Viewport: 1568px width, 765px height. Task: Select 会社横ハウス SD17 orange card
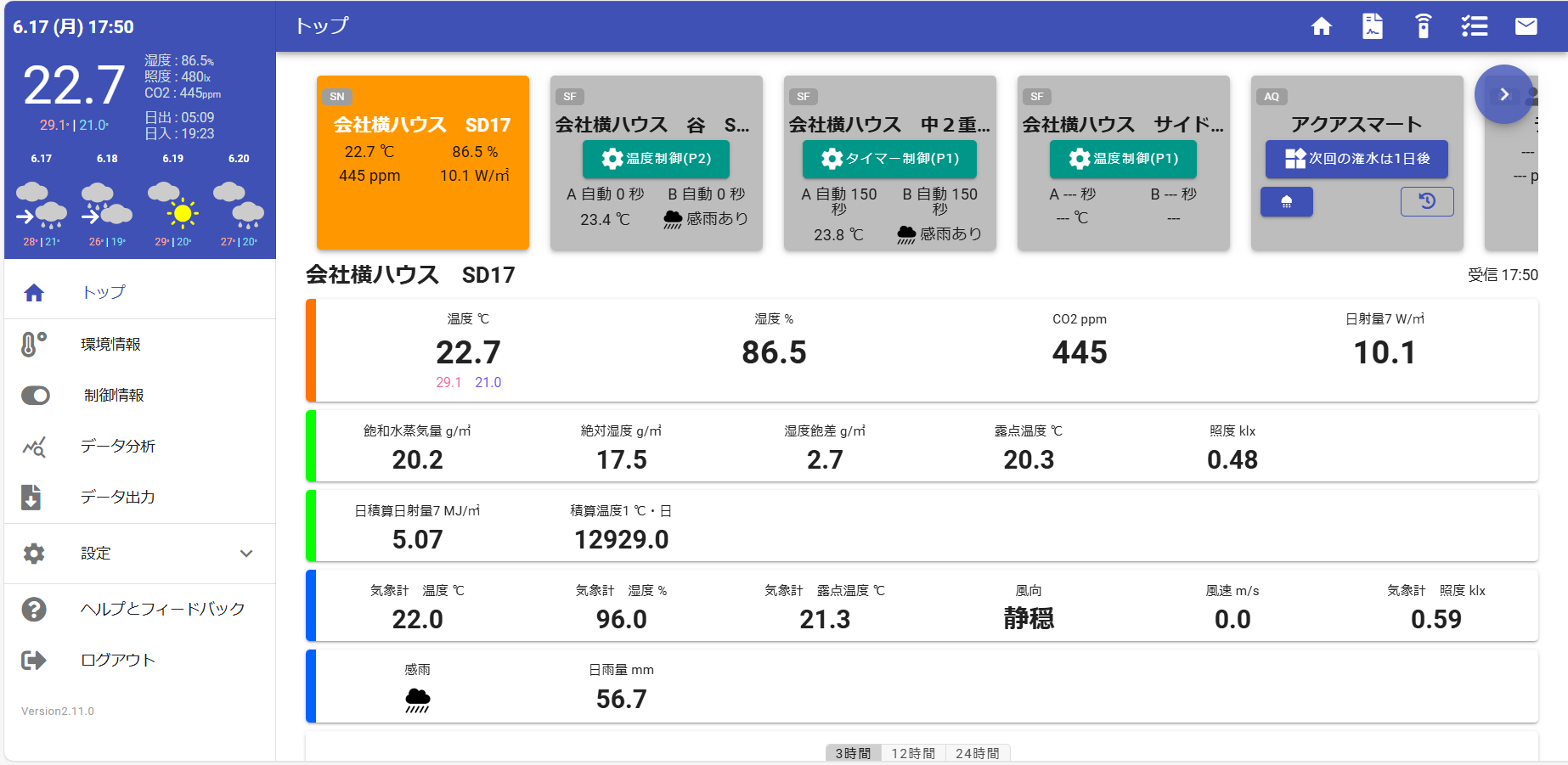(x=423, y=162)
